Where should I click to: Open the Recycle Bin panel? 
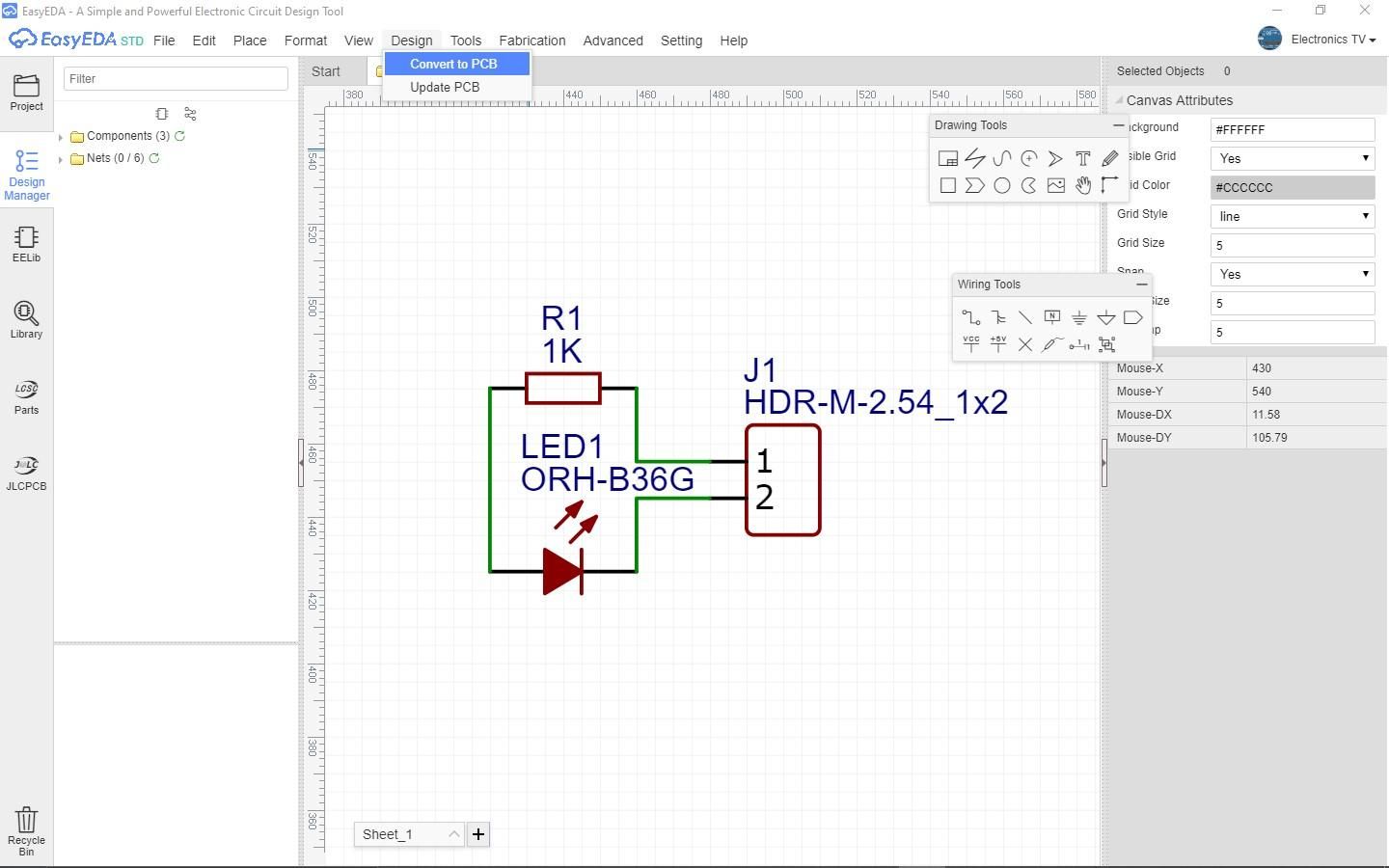[x=26, y=825]
